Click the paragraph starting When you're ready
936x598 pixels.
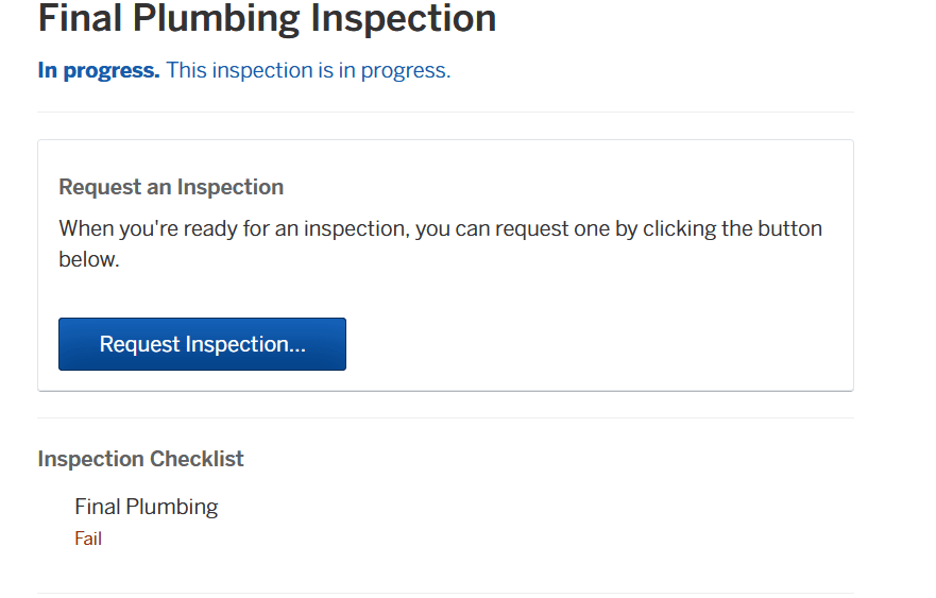pos(441,243)
